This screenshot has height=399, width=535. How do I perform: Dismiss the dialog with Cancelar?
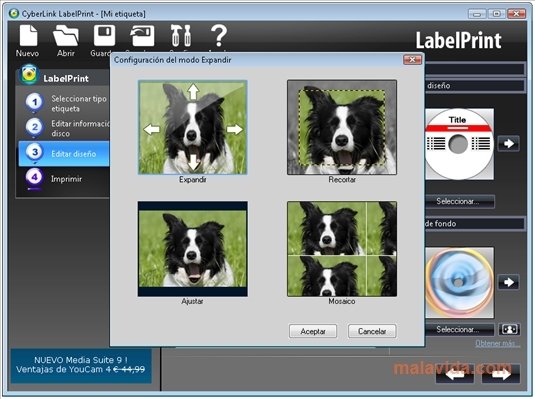click(x=372, y=331)
